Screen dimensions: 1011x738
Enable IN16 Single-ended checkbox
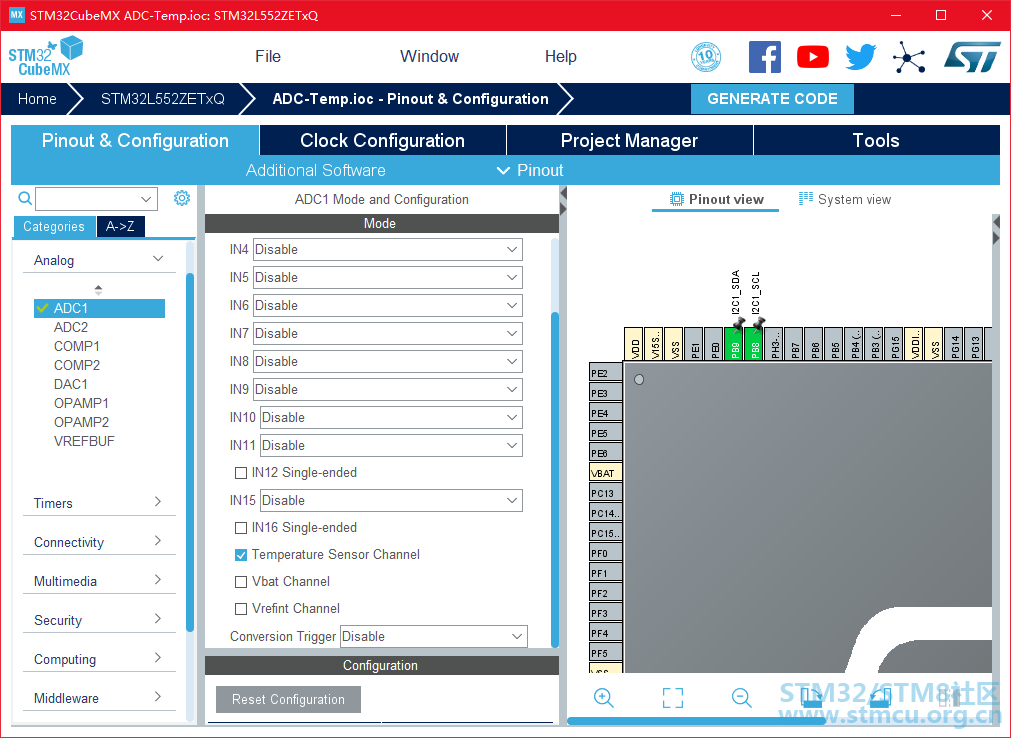241,528
